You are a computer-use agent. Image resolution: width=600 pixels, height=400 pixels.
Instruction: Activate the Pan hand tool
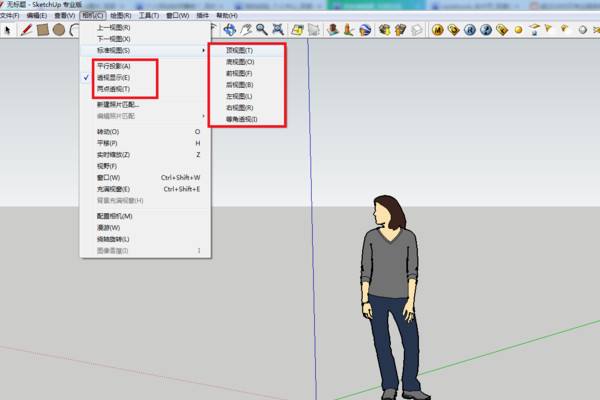(246, 30)
